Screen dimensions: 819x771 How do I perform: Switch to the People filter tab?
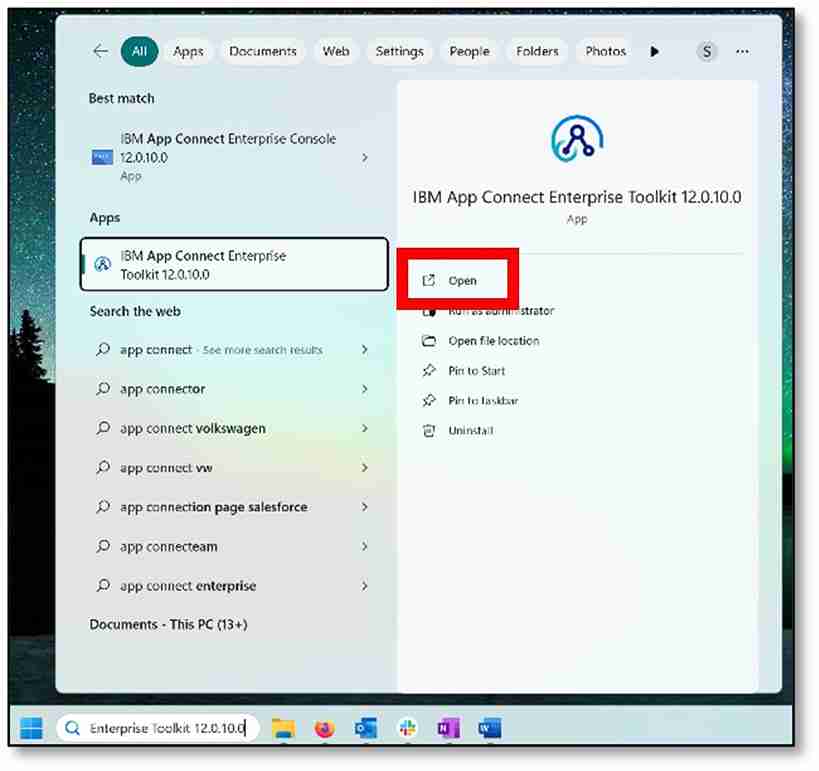(x=470, y=51)
